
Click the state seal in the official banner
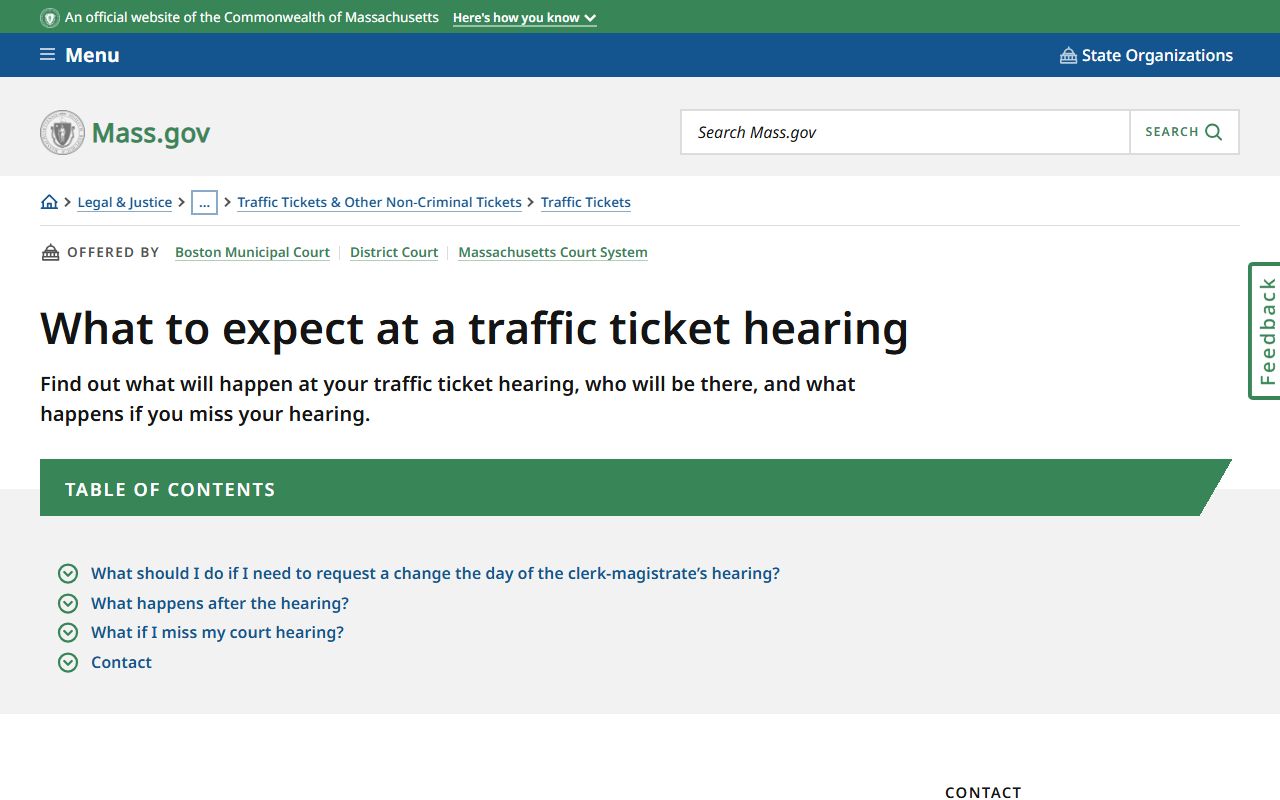(50, 18)
